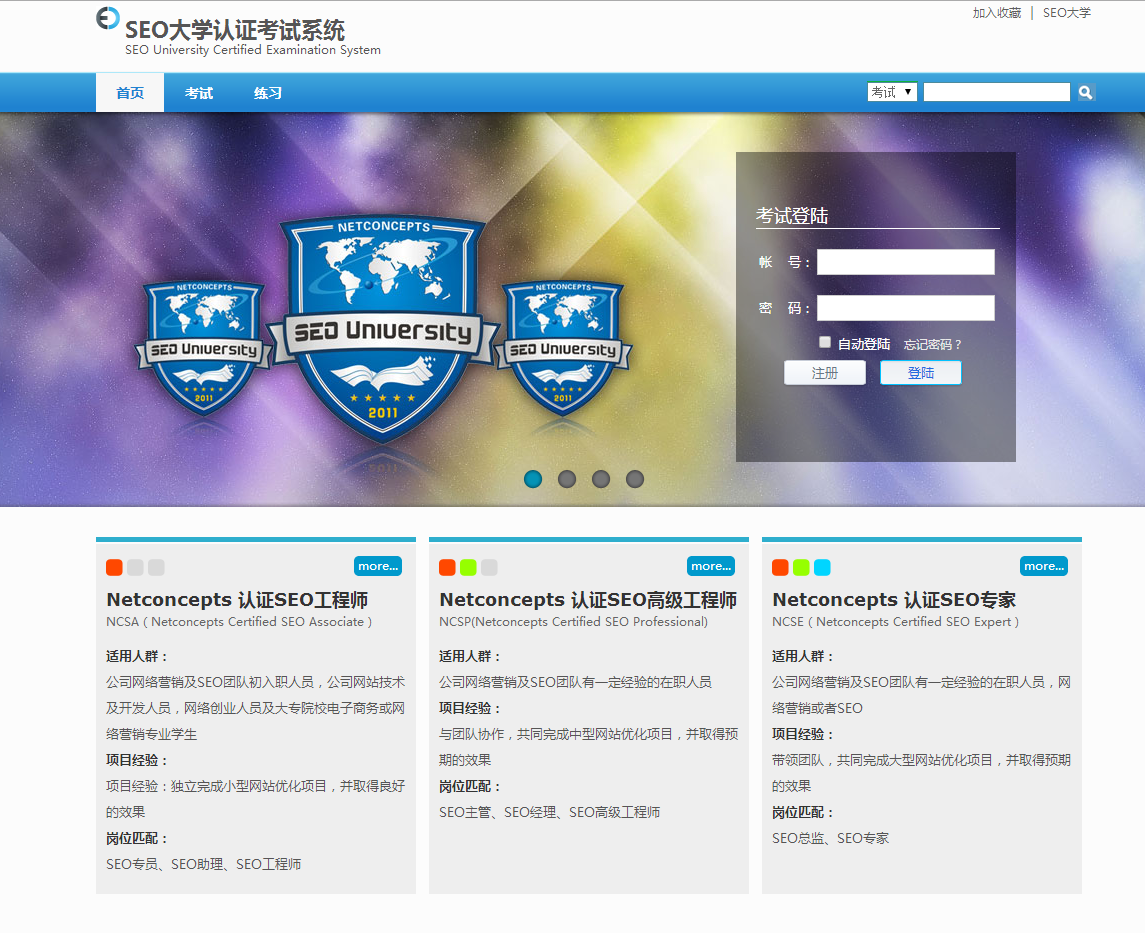Viewport: 1145px width, 933px height.
Task: Click the NCSA subtitle text
Action: [239, 622]
